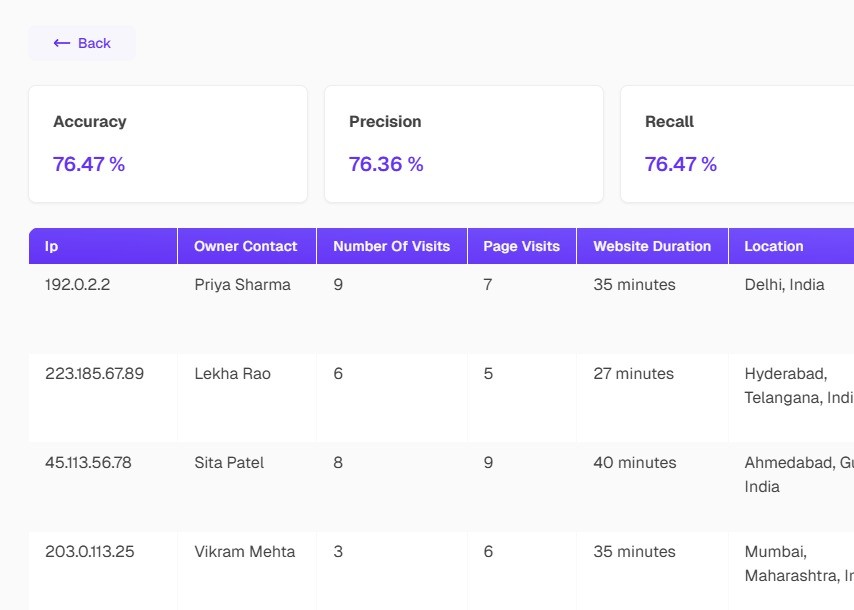Image resolution: width=854 pixels, height=610 pixels.
Task: Click the Lekha Rao contact cell
Action: 247,398
